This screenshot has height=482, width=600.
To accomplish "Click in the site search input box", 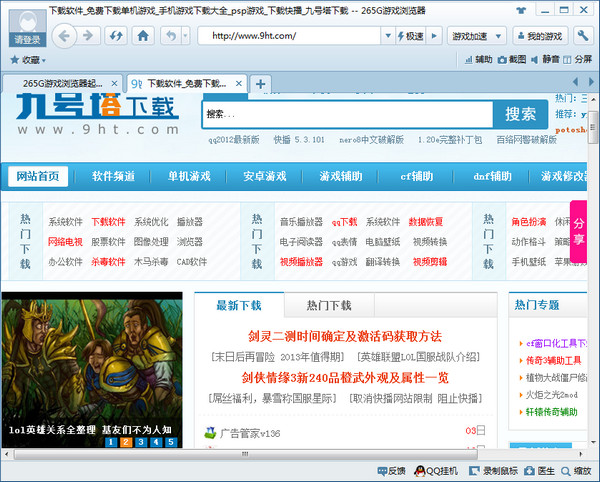I will 348,114.
